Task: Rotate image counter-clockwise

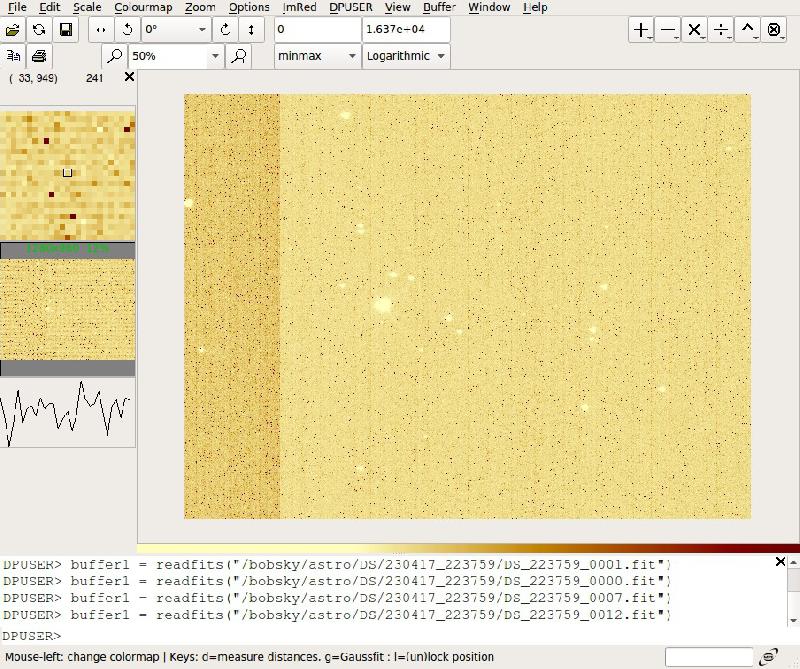Action: coord(127,30)
